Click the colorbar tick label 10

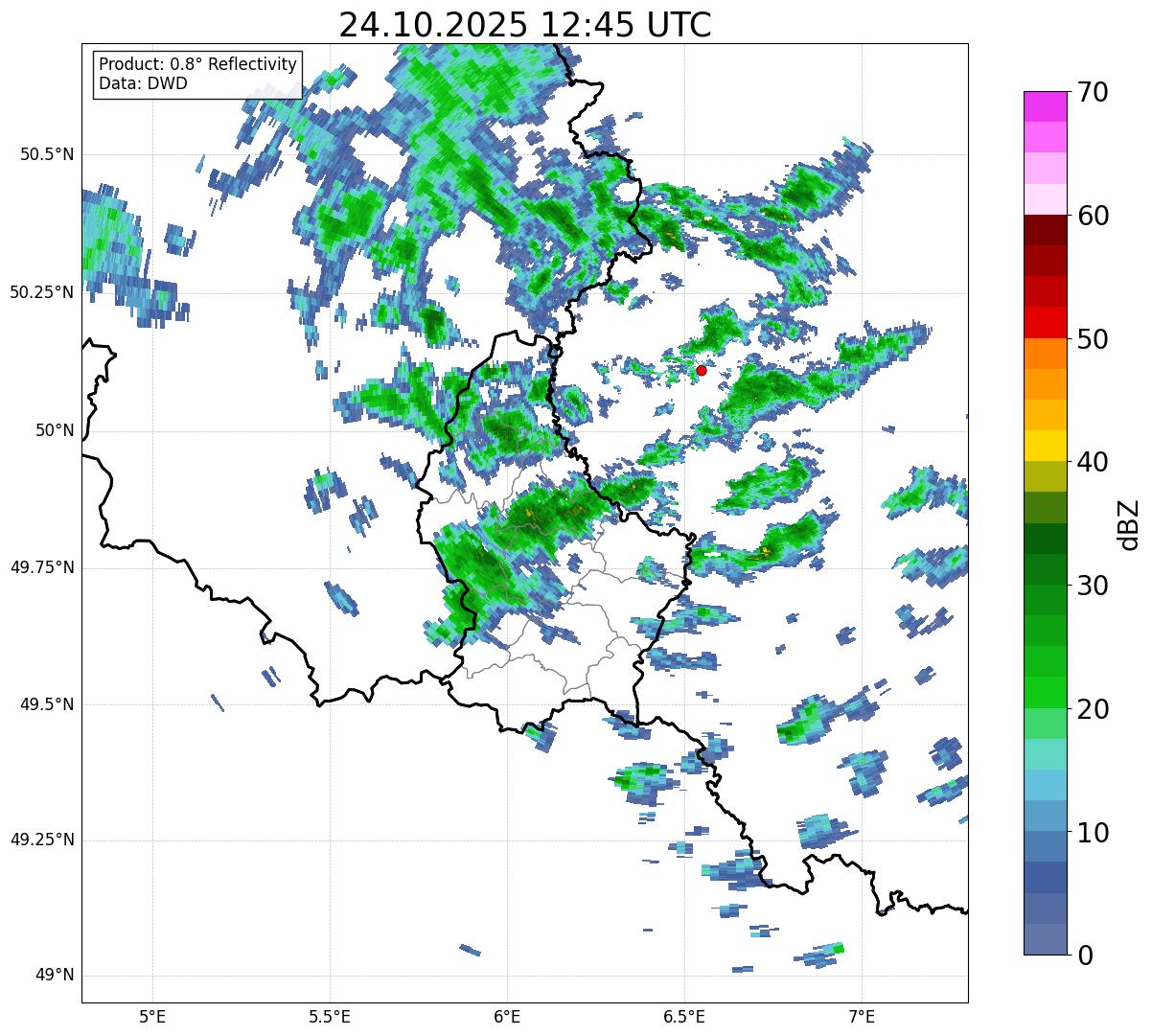[x=1094, y=832]
